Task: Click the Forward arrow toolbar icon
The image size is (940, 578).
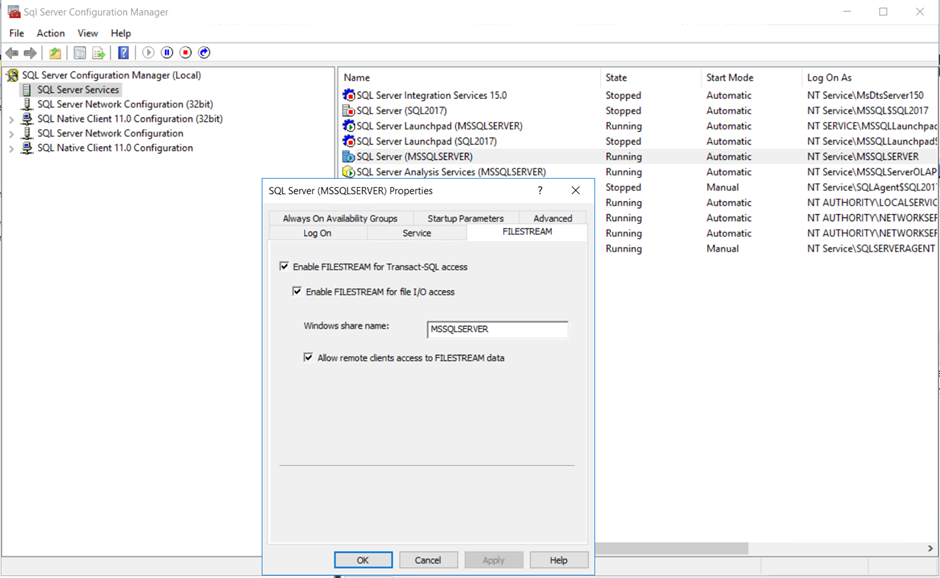Action: tap(30, 53)
